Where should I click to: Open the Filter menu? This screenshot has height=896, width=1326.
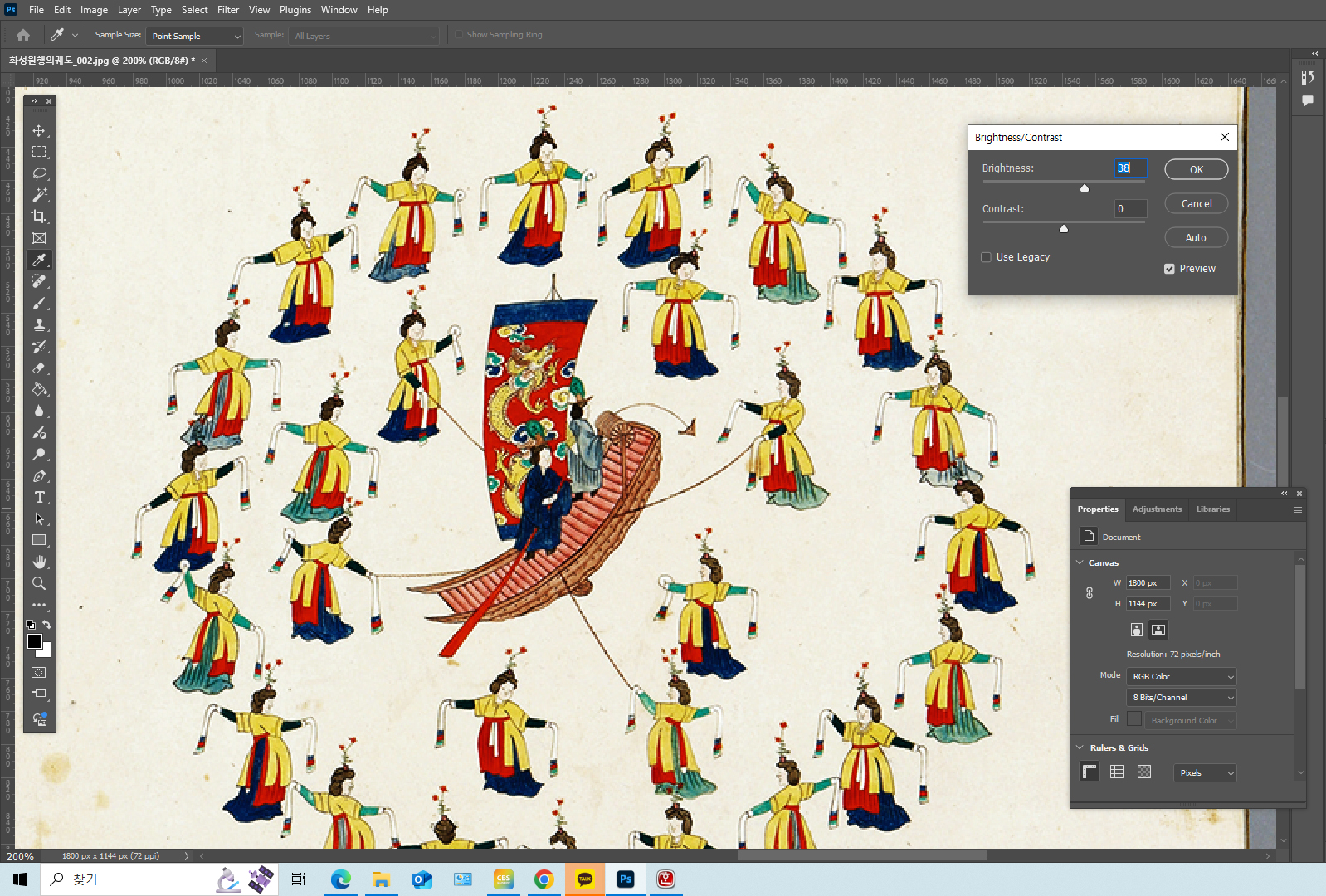[x=228, y=10]
